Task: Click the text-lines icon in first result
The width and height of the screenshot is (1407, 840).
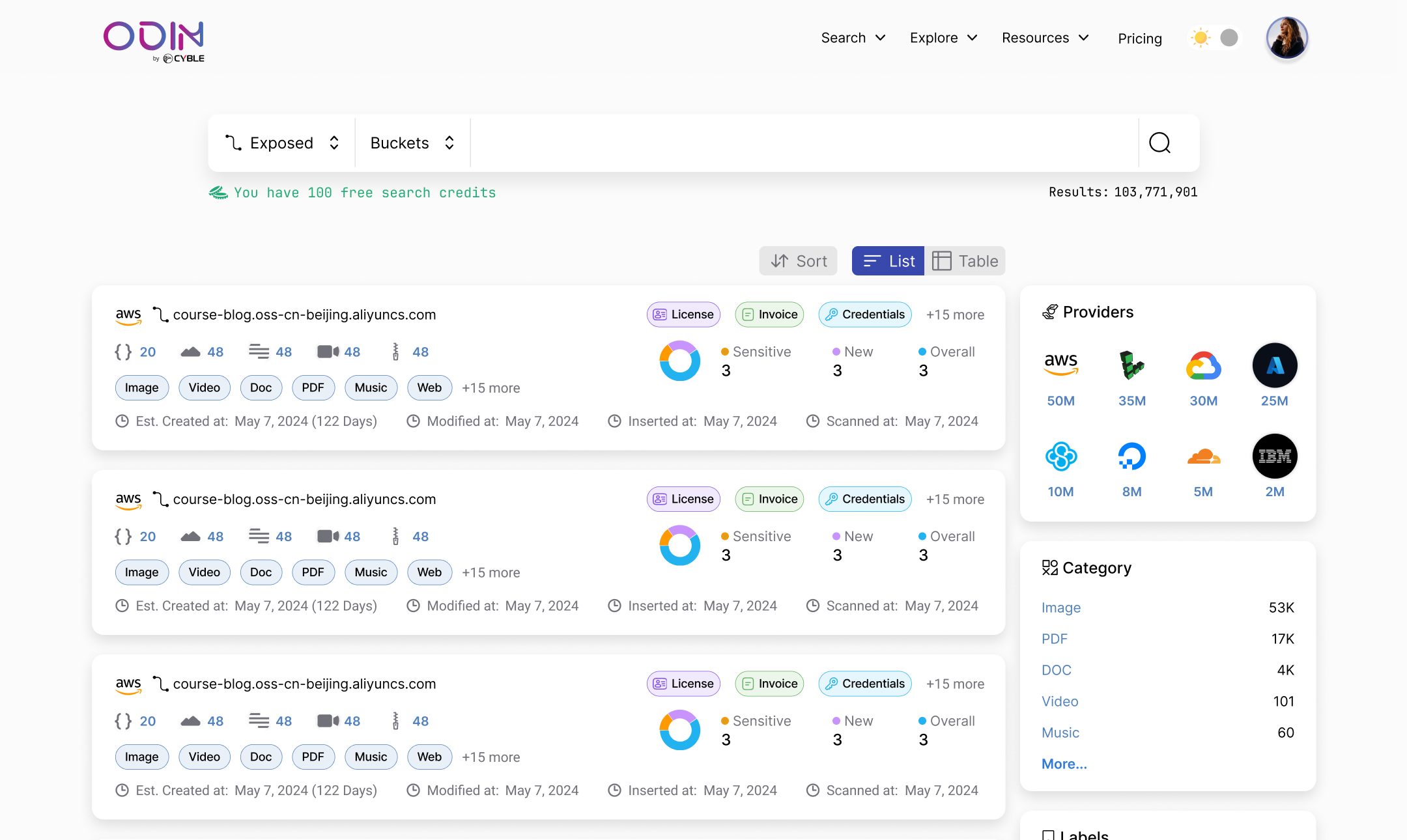Action: click(259, 352)
